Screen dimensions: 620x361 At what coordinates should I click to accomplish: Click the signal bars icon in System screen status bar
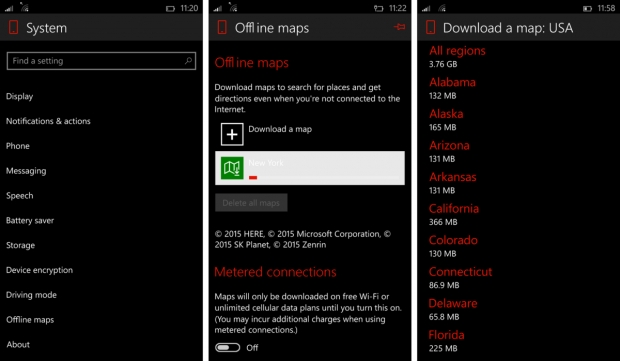click(9, 8)
